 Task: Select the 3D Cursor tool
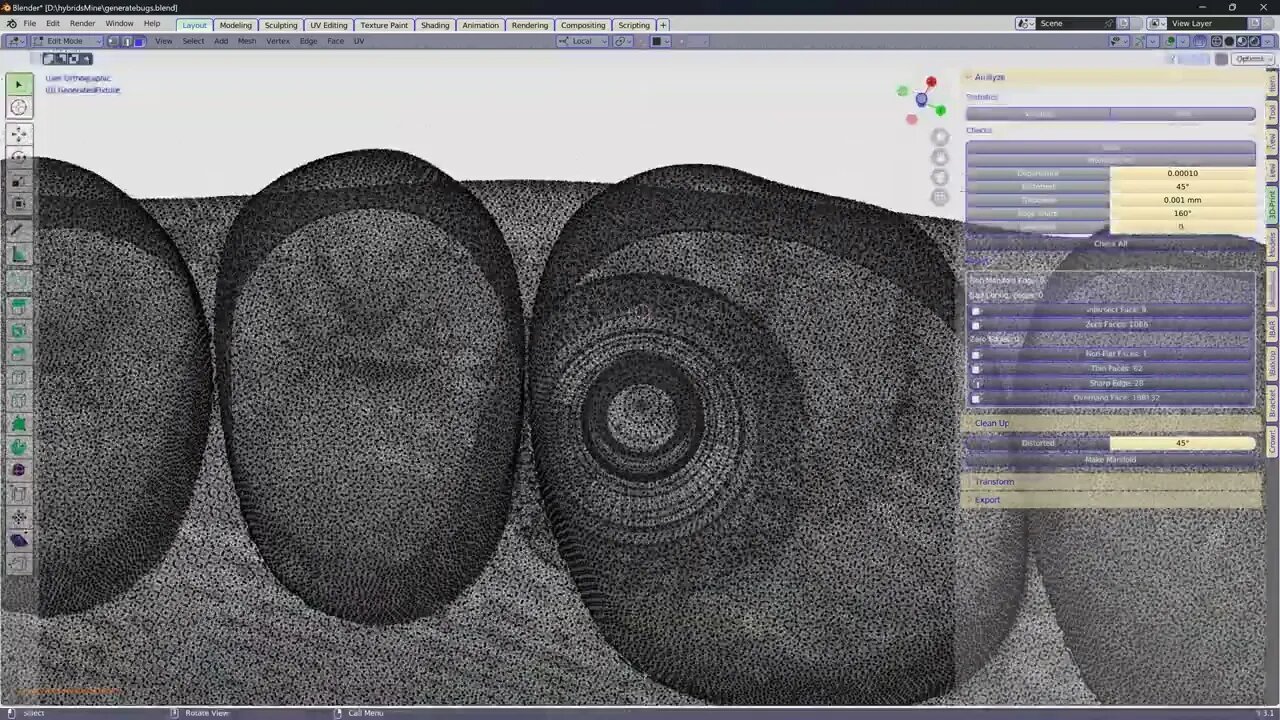pos(19,108)
